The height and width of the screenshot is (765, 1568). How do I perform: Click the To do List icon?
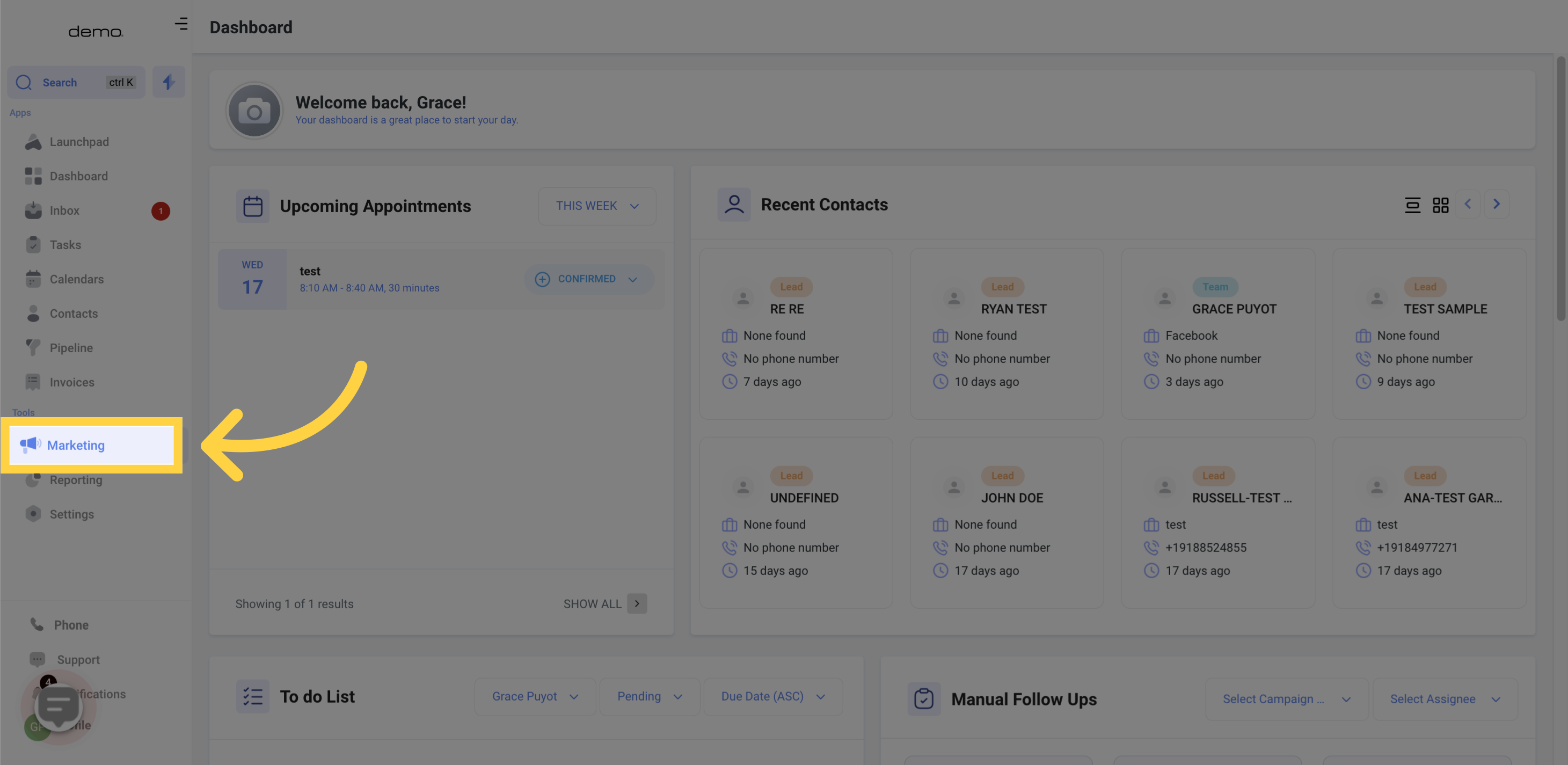[x=253, y=697]
